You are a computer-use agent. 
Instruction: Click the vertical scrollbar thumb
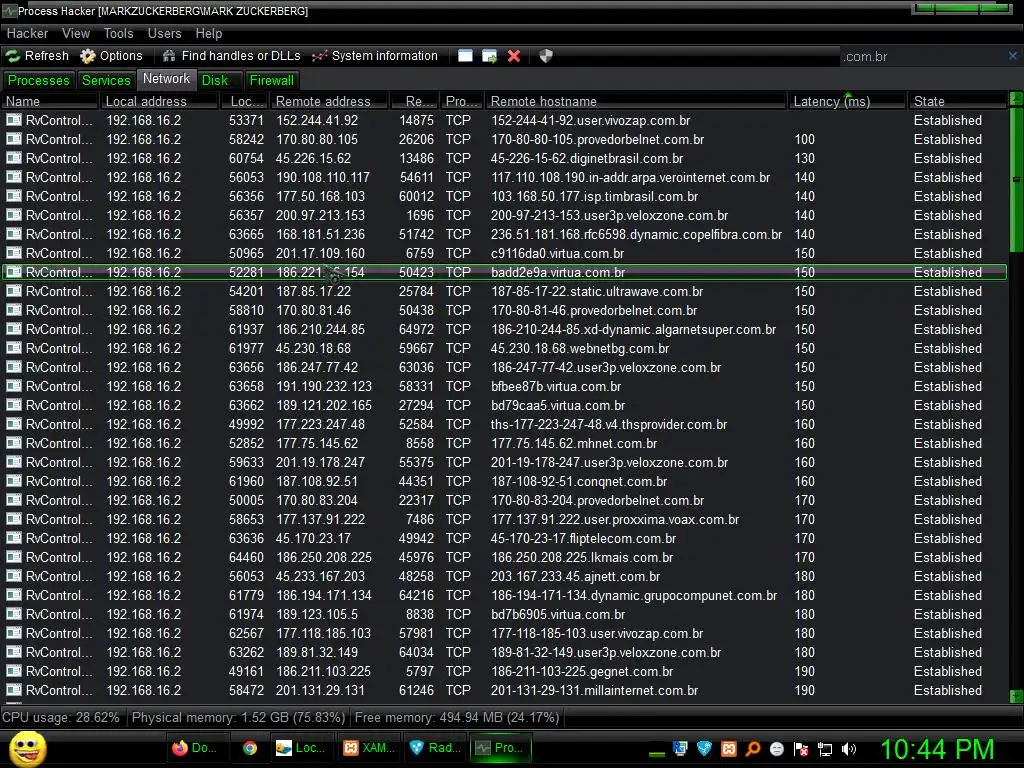(x=1016, y=179)
